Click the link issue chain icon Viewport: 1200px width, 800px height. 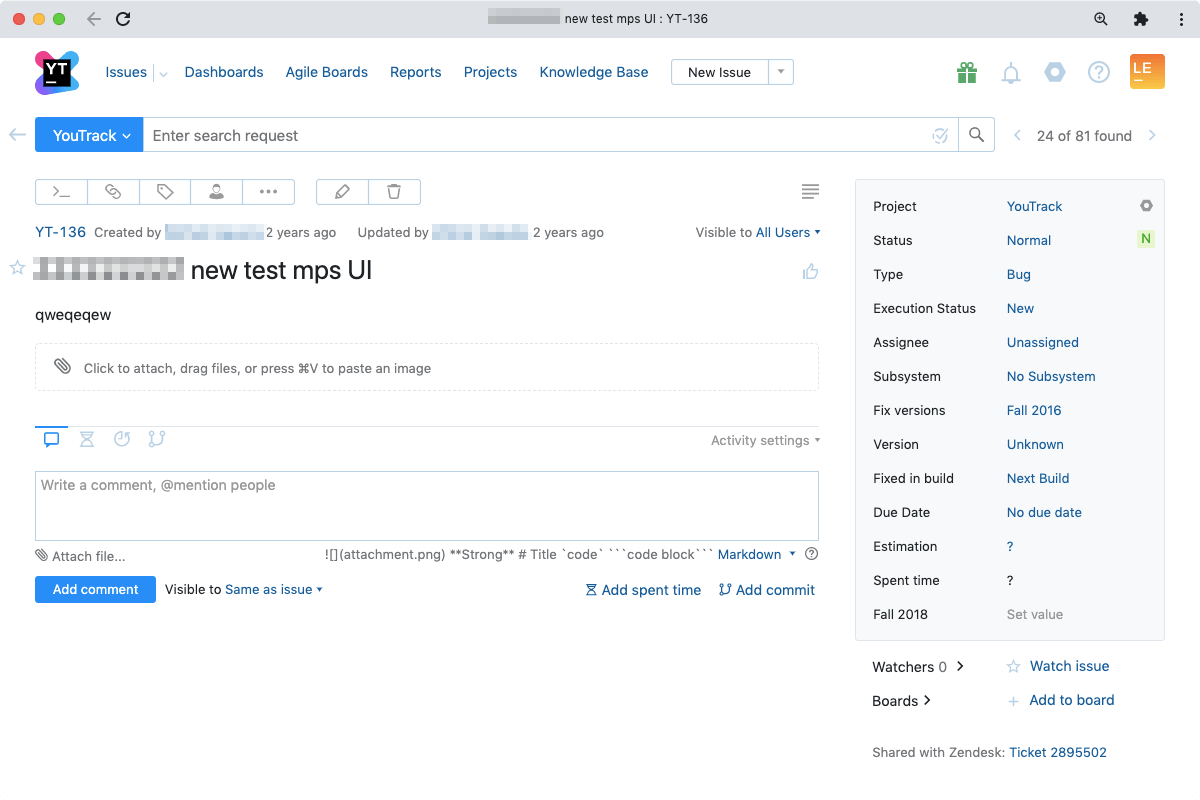tap(113, 191)
